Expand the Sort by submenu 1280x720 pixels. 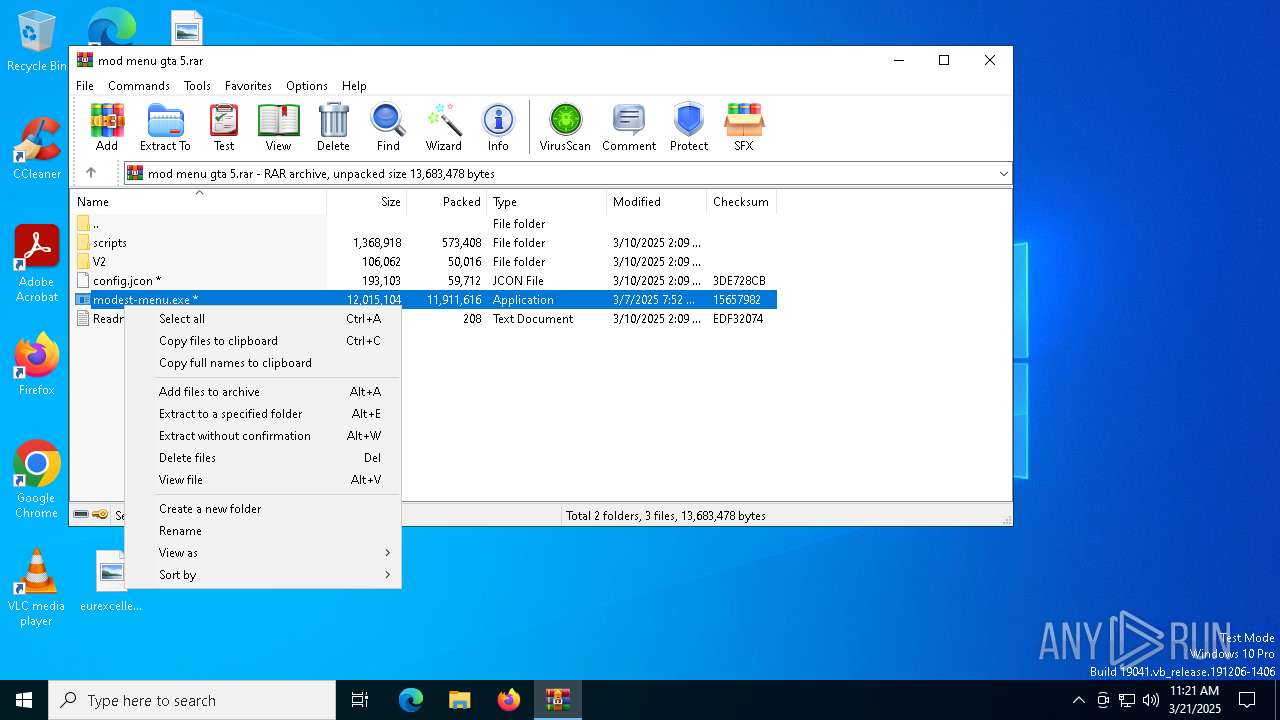[263, 575]
